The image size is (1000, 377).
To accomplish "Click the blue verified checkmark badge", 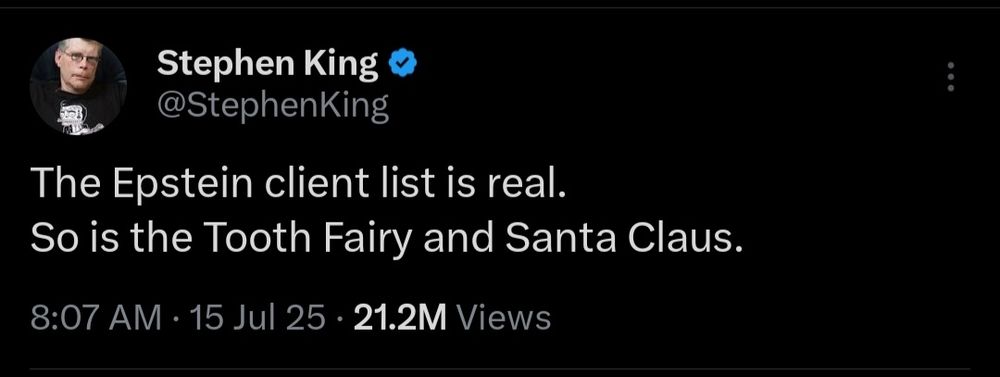I will [x=402, y=65].
